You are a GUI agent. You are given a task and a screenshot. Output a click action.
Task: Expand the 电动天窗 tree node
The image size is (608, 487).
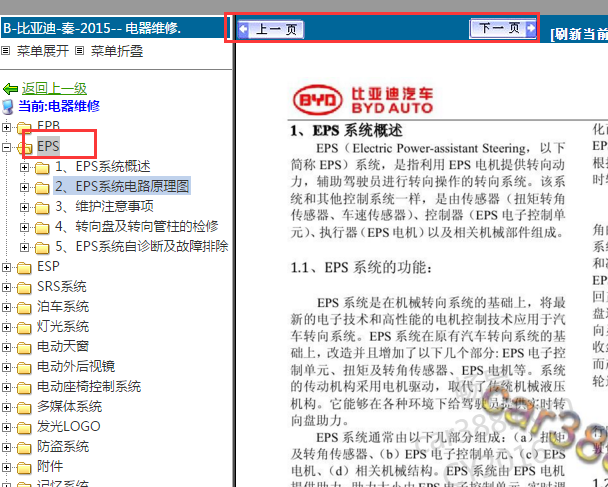click(x=6, y=347)
